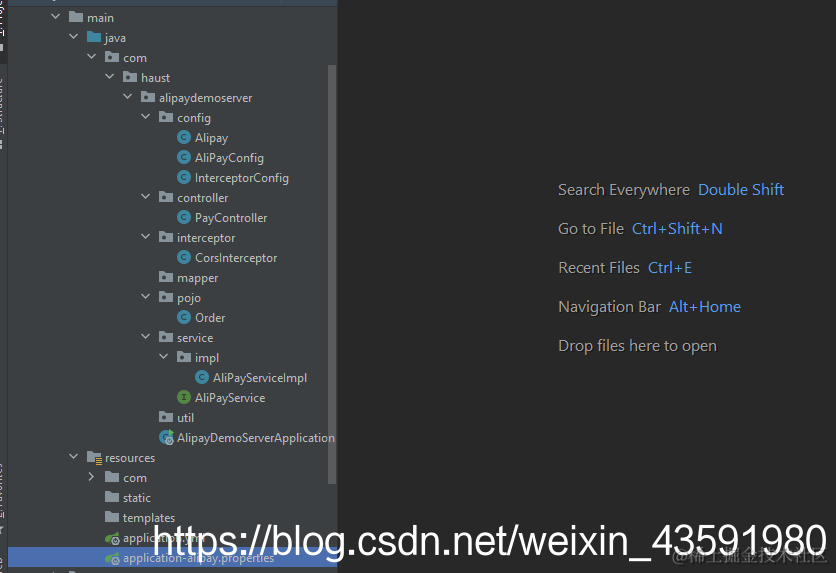Click the Alipay class icon

pyautogui.click(x=184, y=138)
